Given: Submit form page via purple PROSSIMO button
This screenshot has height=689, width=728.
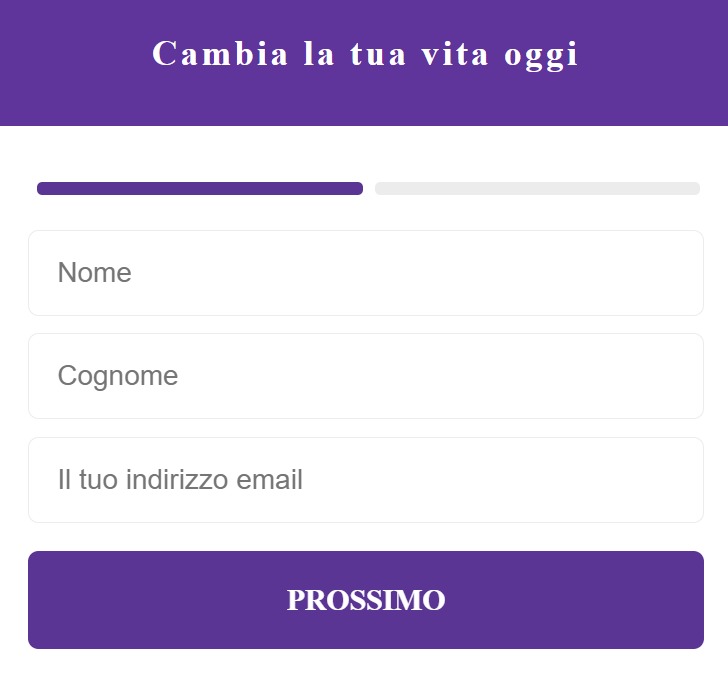Looking at the screenshot, I should 366,600.
